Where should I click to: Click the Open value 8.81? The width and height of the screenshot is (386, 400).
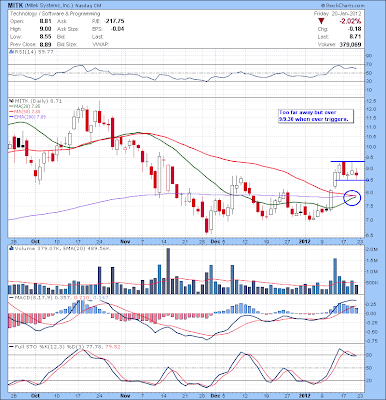click(45, 21)
